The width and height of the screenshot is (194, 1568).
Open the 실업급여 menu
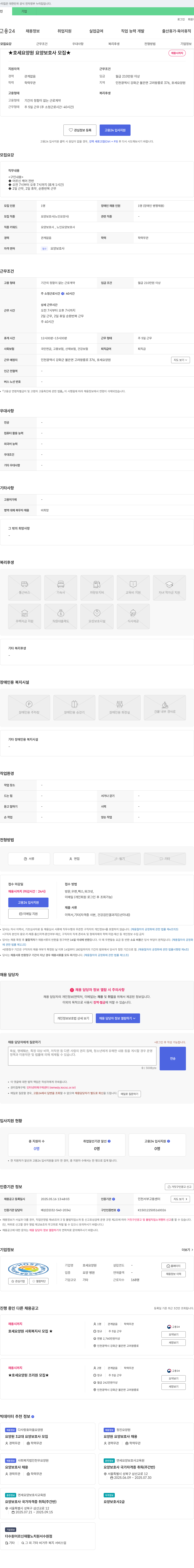pyautogui.click(x=96, y=31)
